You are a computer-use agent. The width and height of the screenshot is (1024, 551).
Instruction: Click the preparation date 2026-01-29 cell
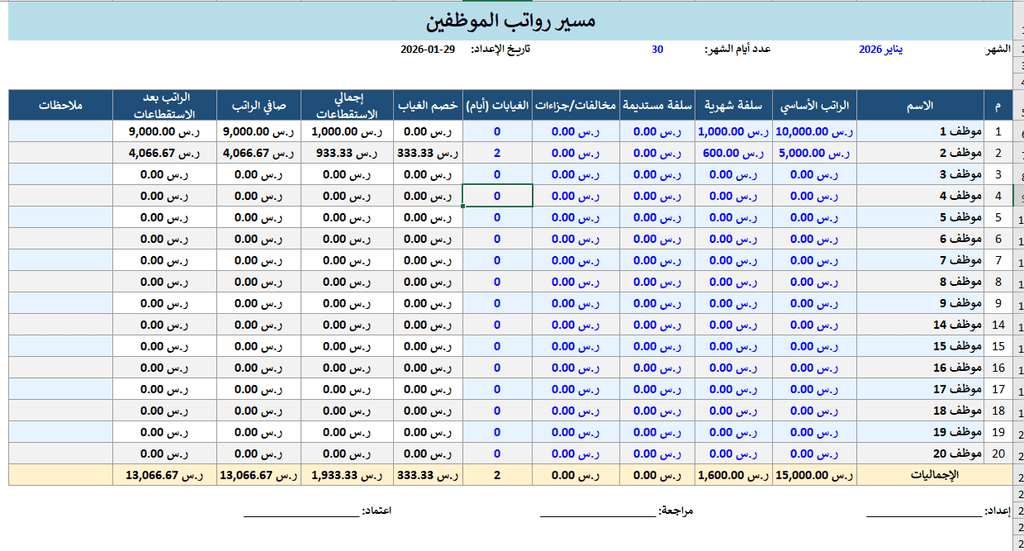tap(428, 49)
